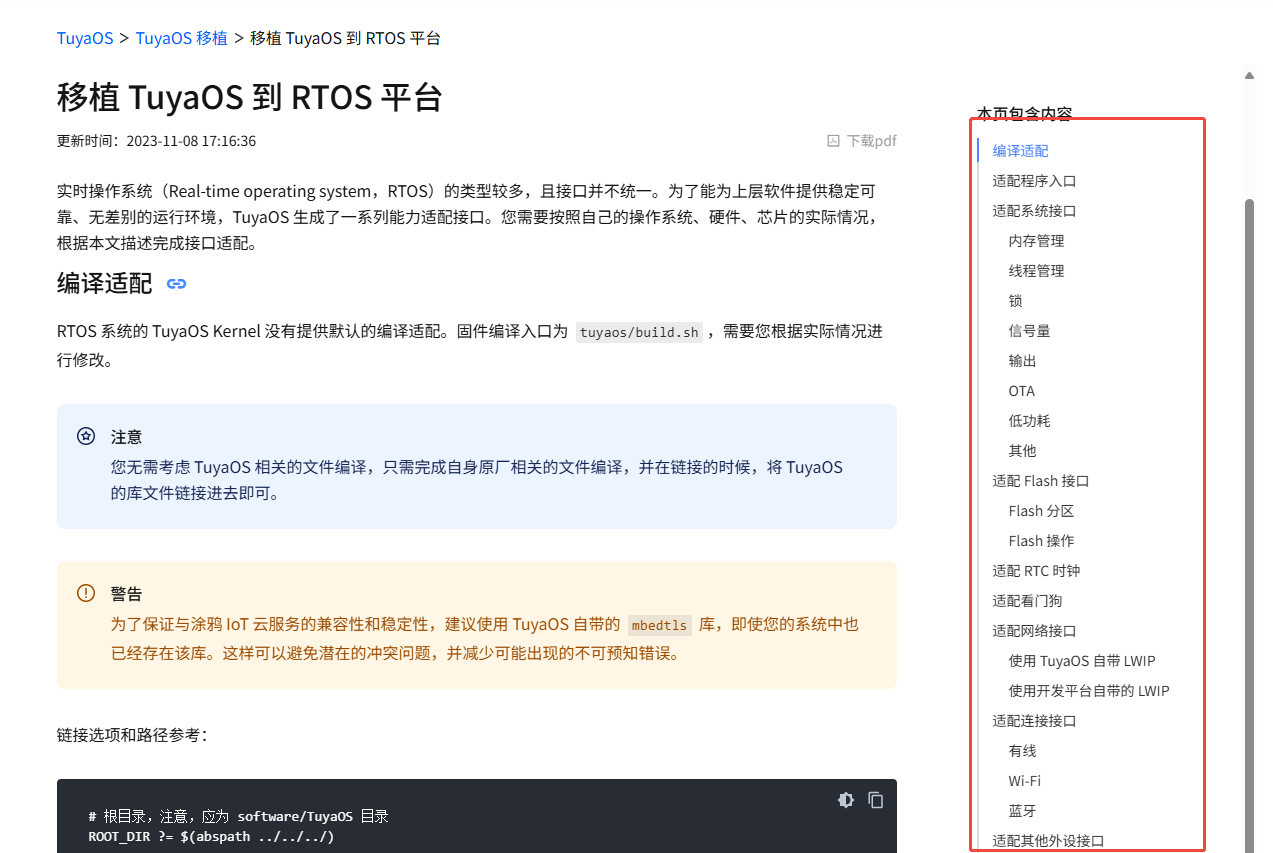Screen dimensions: 1273x853
Task: Navigate to 适配系统接口 section
Action: point(1034,211)
